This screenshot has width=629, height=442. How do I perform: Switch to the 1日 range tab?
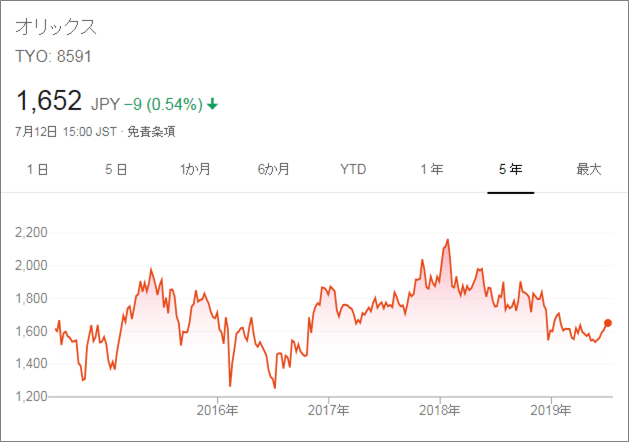pyautogui.click(x=38, y=169)
